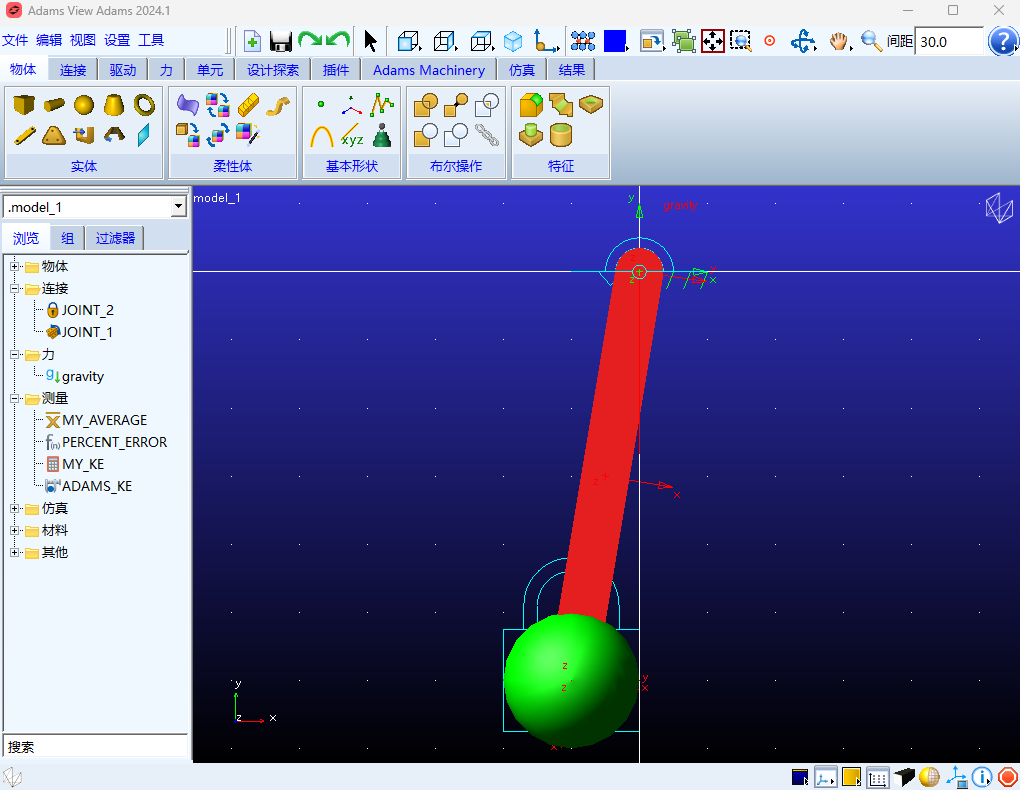Viewport: 1020px width, 790px height.
Task: Expand the 物体 folder
Action: (14, 266)
